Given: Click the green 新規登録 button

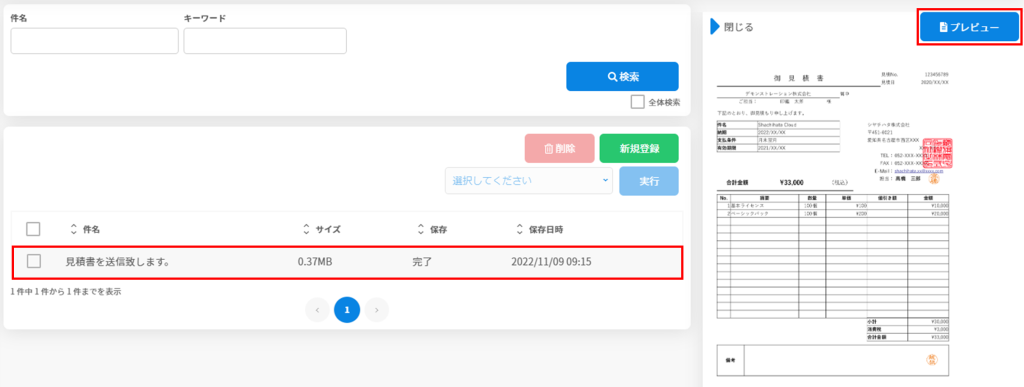Looking at the screenshot, I should pyautogui.click(x=639, y=148).
